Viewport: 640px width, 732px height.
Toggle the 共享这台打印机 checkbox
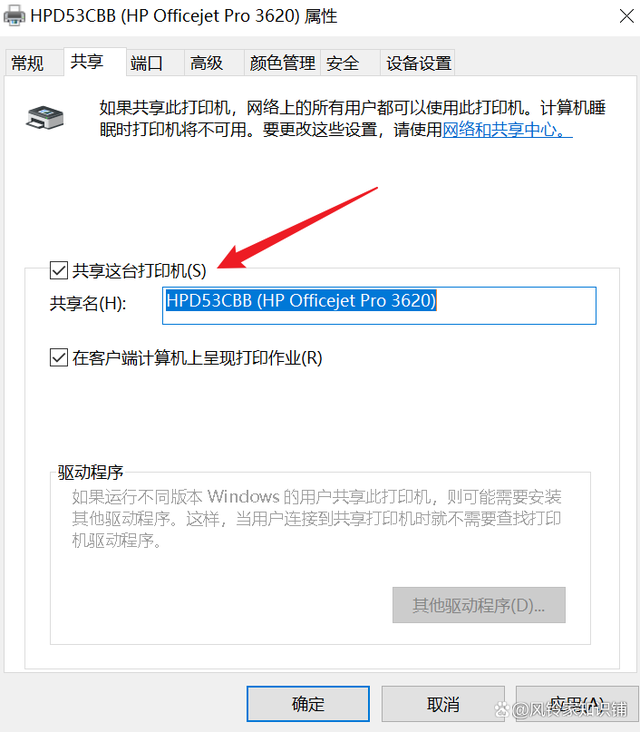point(59,270)
